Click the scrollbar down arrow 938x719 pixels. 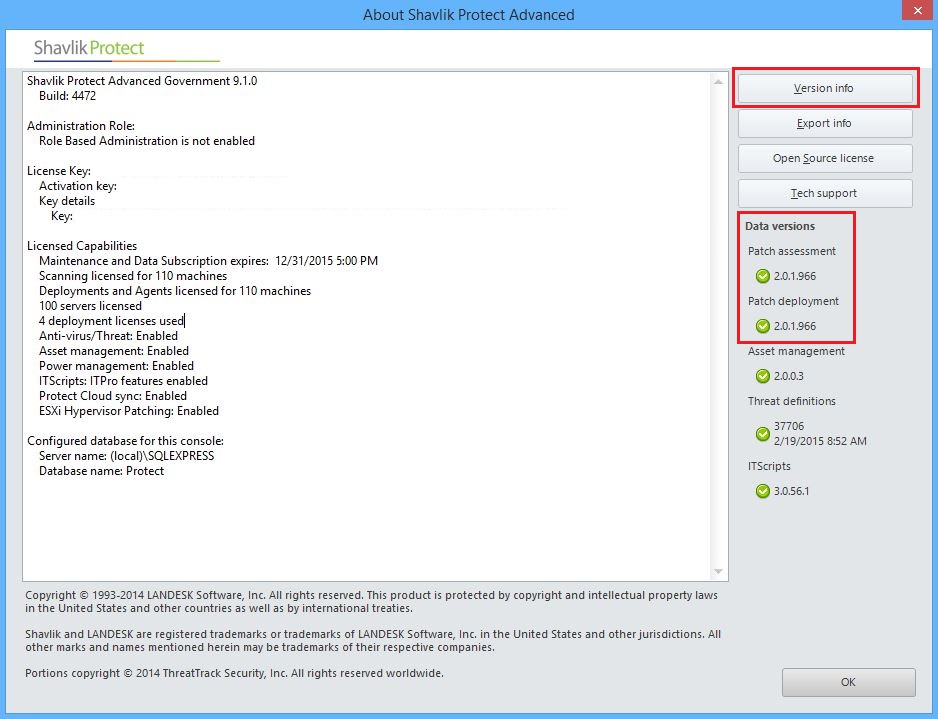pyautogui.click(x=716, y=573)
